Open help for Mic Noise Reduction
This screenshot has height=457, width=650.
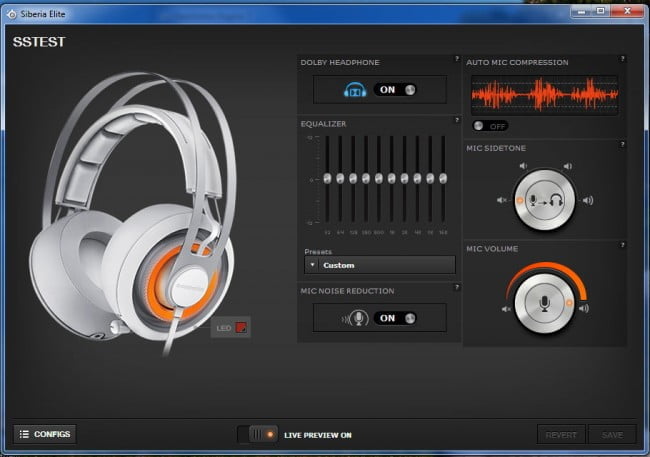(x=457, y=287)
